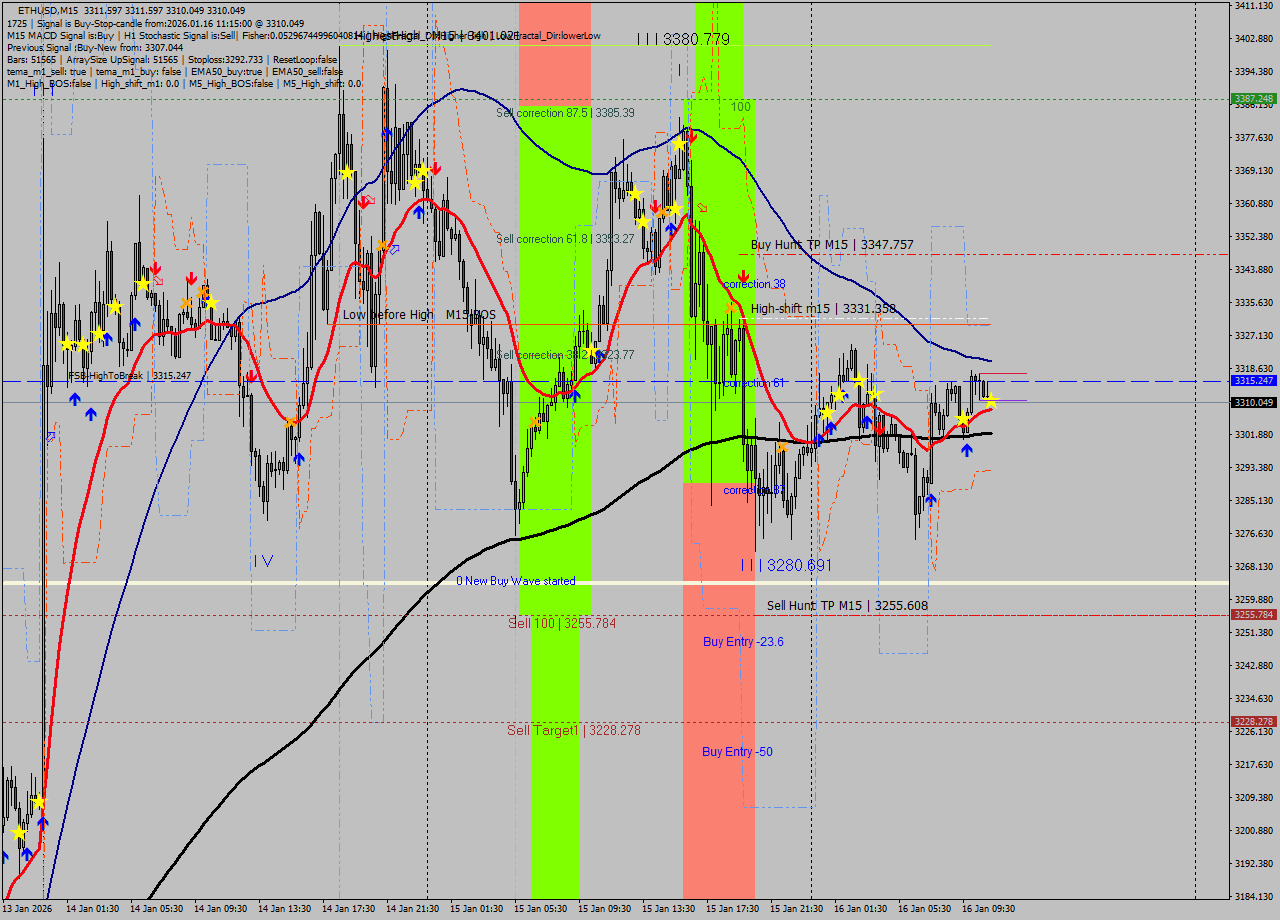Click the blue IV wave marker
This screenshot has width=1280, height=920.
click(263, 561)
